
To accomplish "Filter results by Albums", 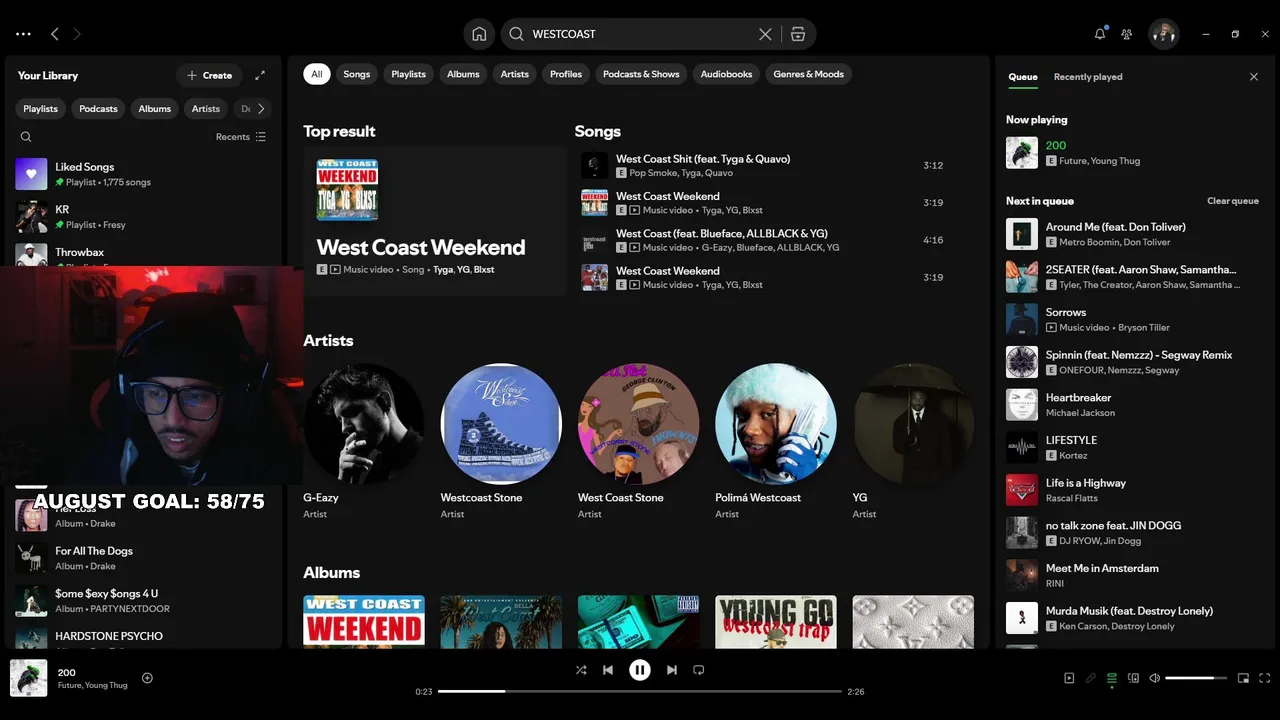I will [x=463, y=74].
